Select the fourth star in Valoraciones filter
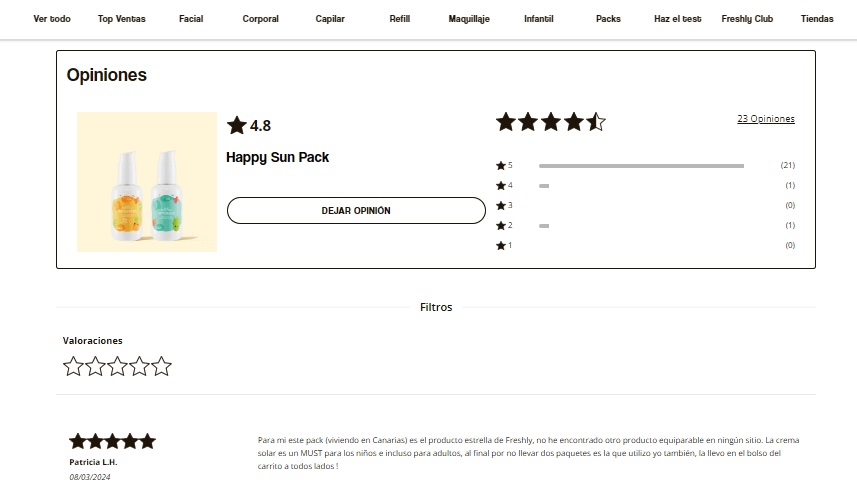 139,366
